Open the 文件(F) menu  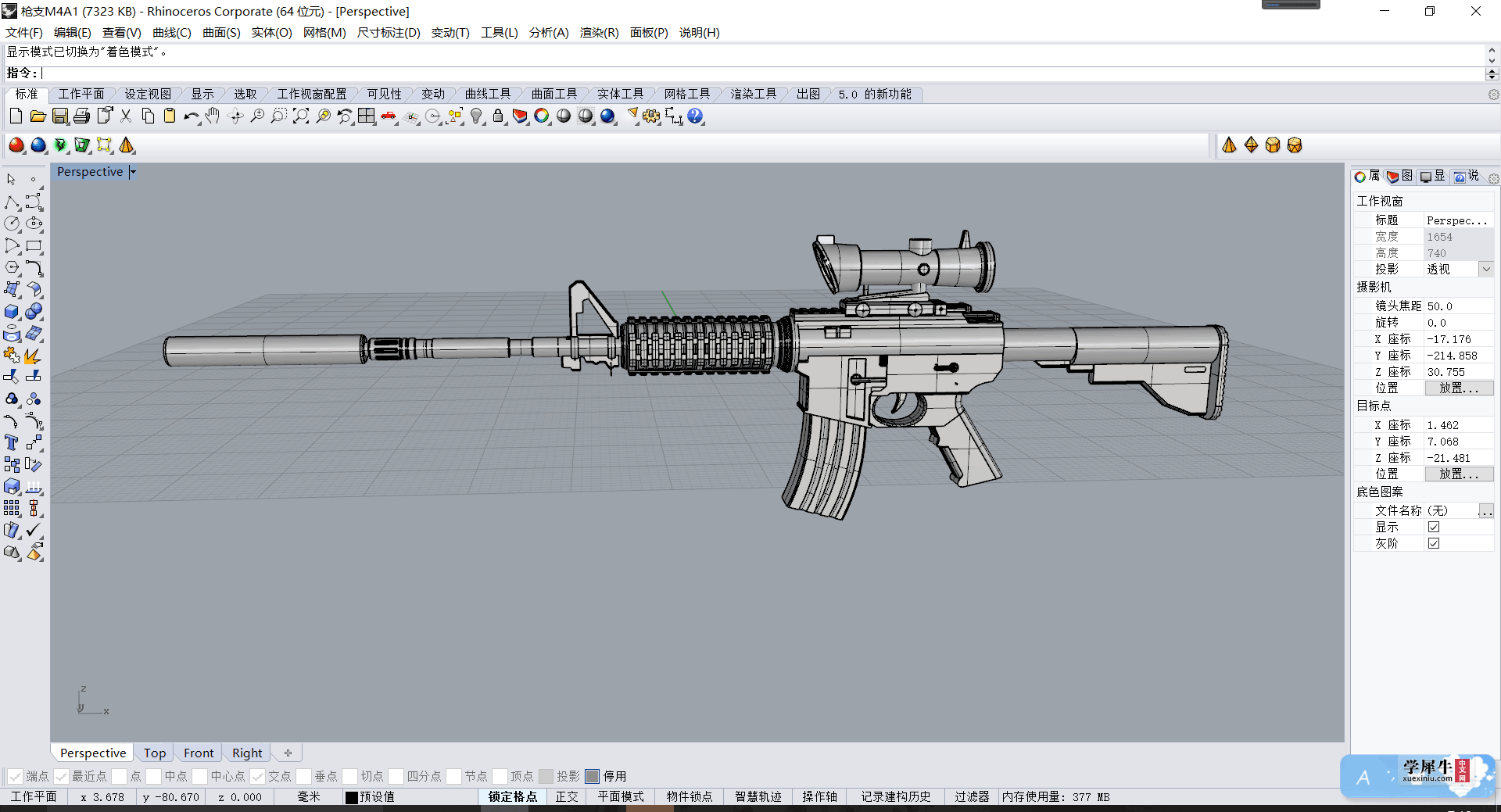click(x=24, y=33)
